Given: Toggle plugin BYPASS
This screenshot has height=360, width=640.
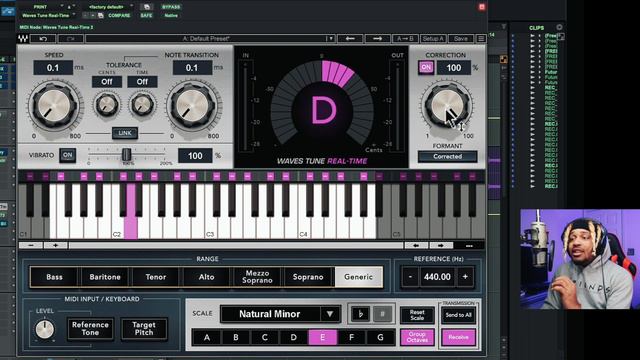Looking at the screenshot, I should (171, 7).
